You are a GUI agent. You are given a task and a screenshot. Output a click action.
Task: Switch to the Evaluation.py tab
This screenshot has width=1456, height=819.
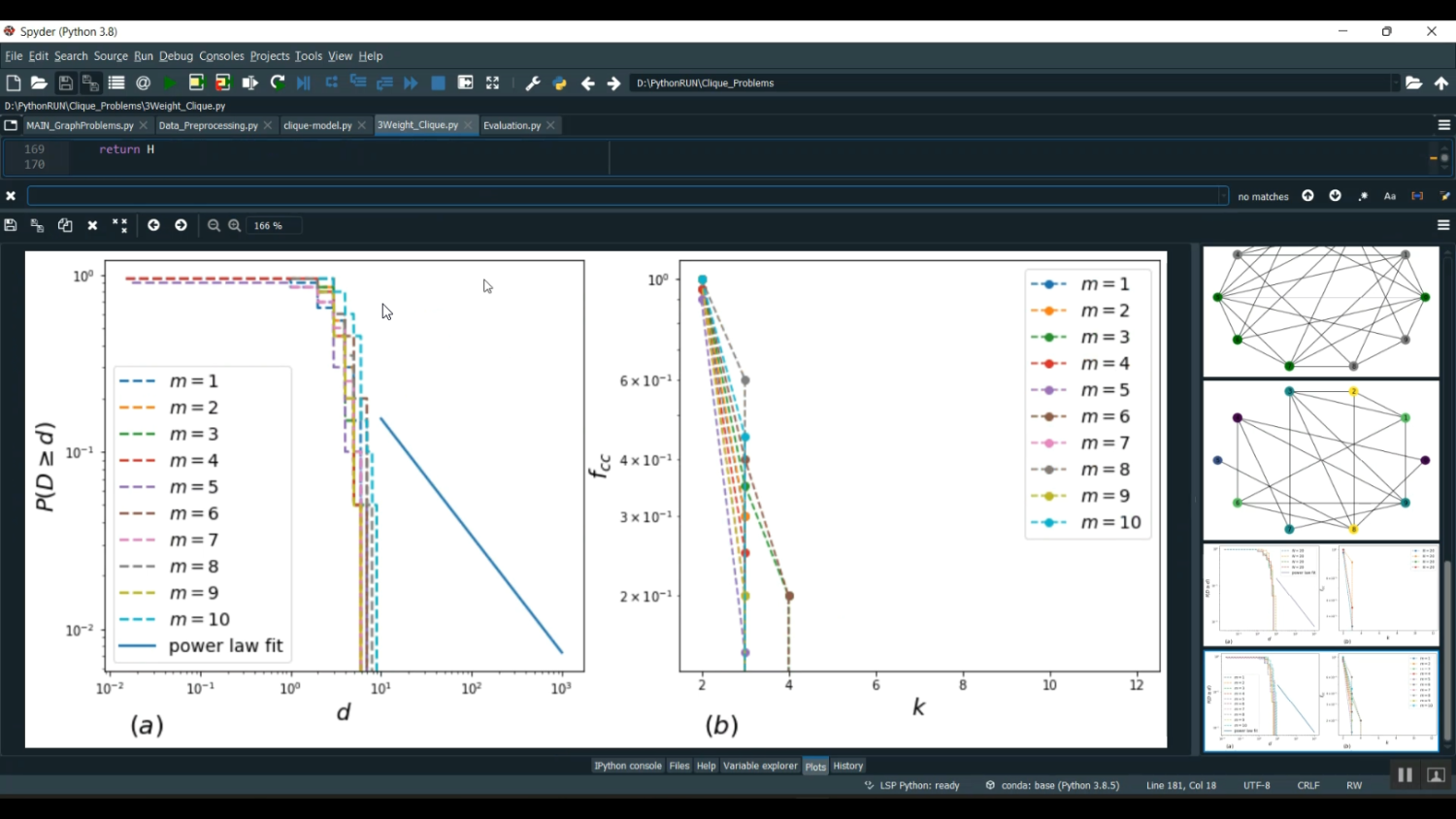point(512,125)
